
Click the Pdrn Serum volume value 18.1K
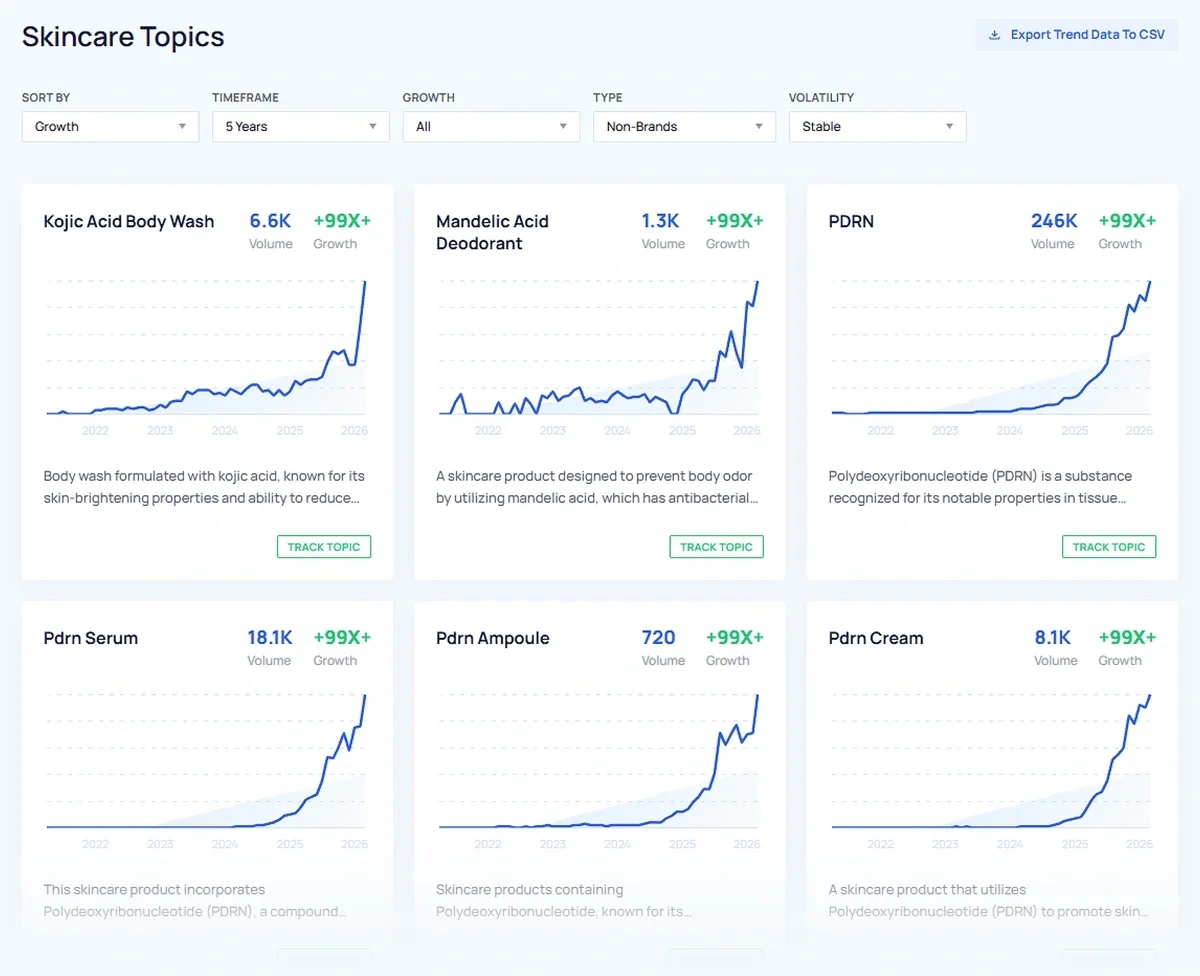coord(269,637)
